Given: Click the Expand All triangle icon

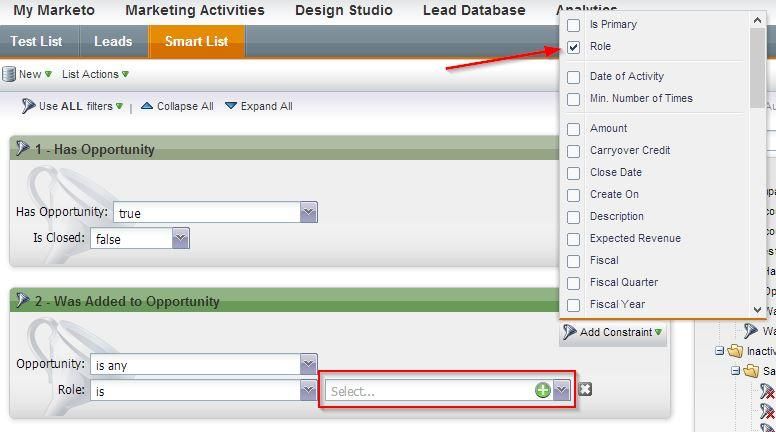Looking at the screenshot, I should 231,106.
